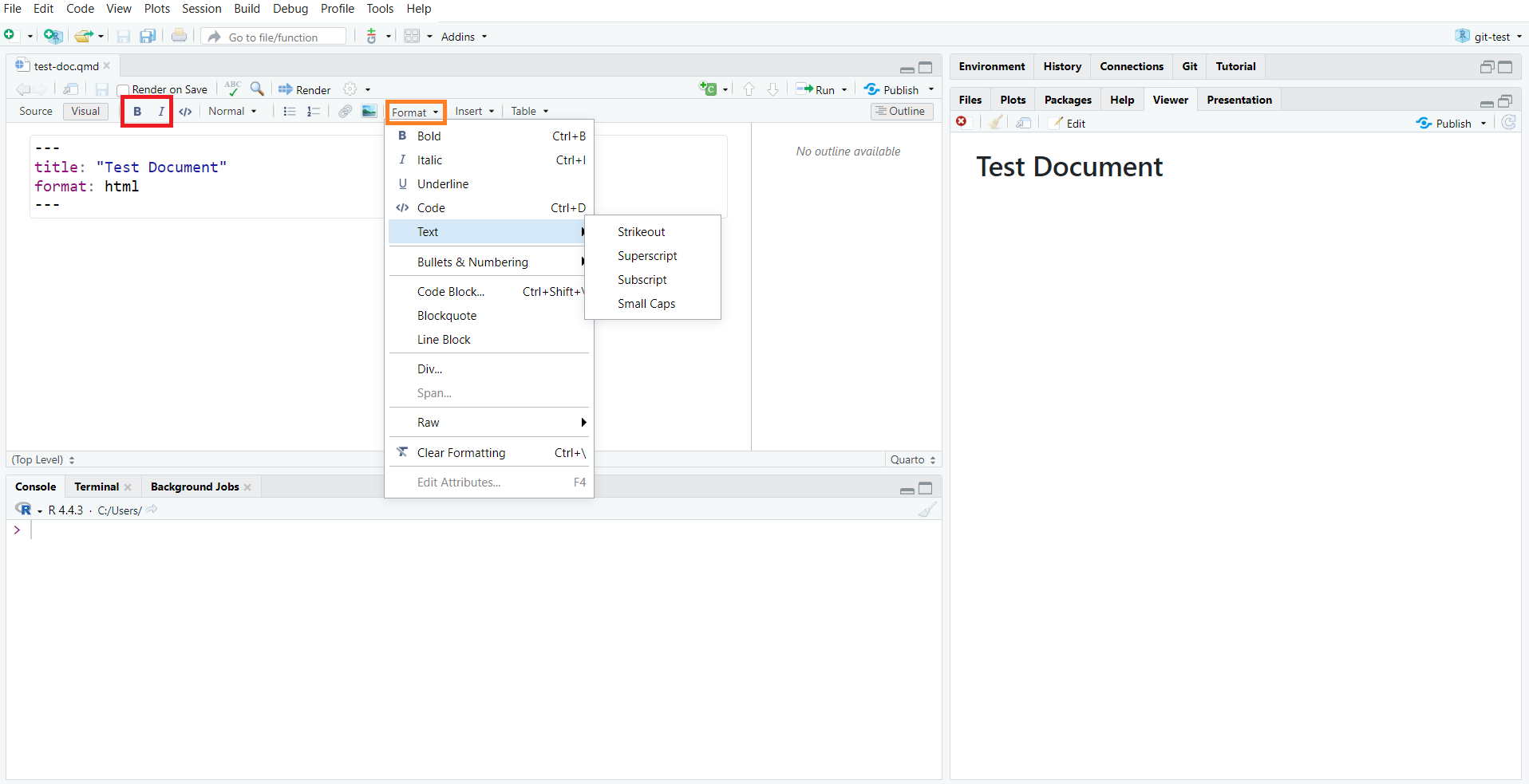Screen dimensions: 1529x784
Task: Click the Render button
Action: point(304,89)
